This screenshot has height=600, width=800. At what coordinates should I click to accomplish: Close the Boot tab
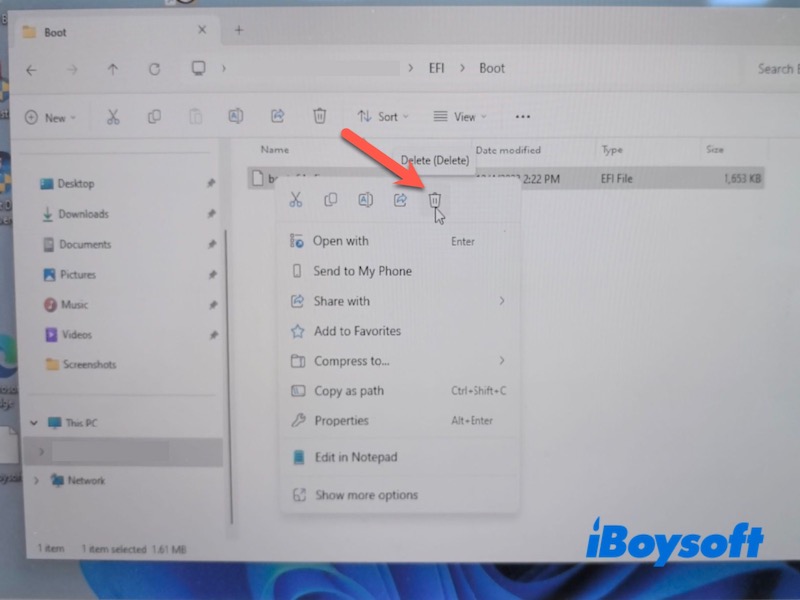tap(202, 30)
